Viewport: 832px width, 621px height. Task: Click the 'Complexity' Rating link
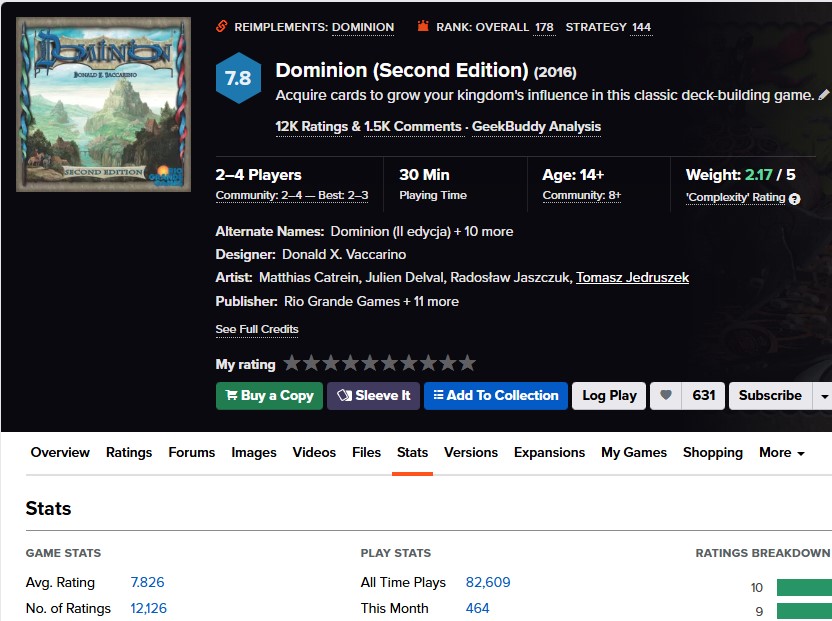(735, 197)
